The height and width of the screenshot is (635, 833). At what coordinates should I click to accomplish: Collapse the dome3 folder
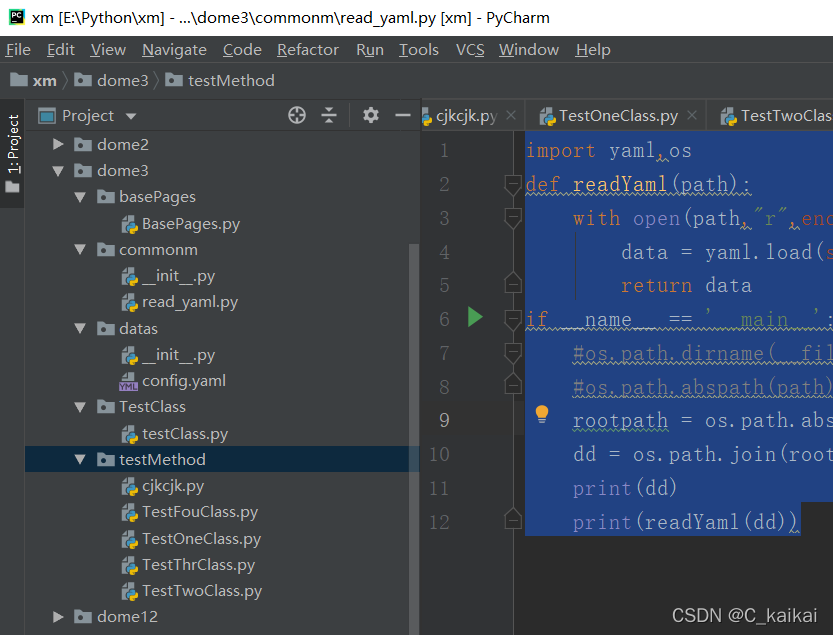(58, 171)
